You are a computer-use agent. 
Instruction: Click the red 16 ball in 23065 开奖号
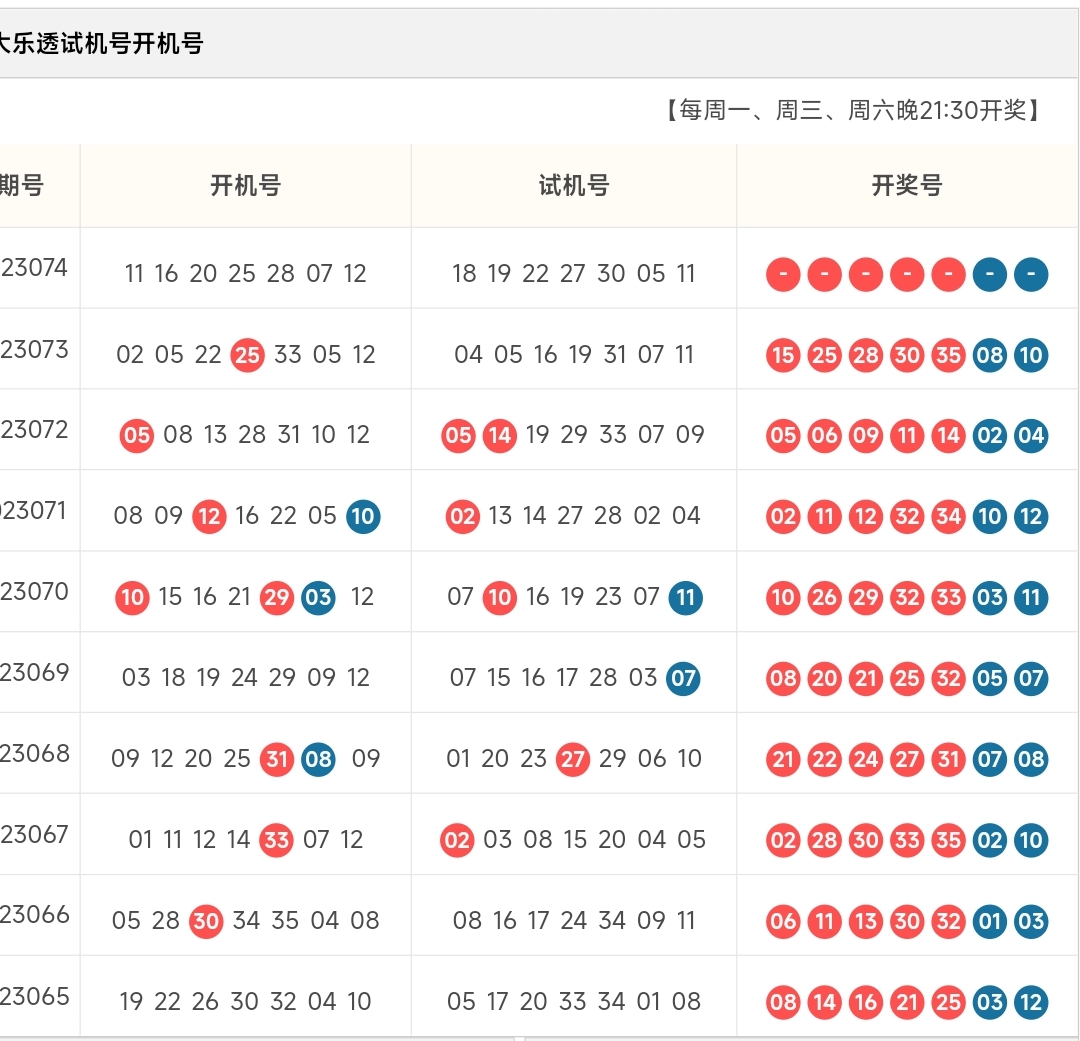point(866,1002)
